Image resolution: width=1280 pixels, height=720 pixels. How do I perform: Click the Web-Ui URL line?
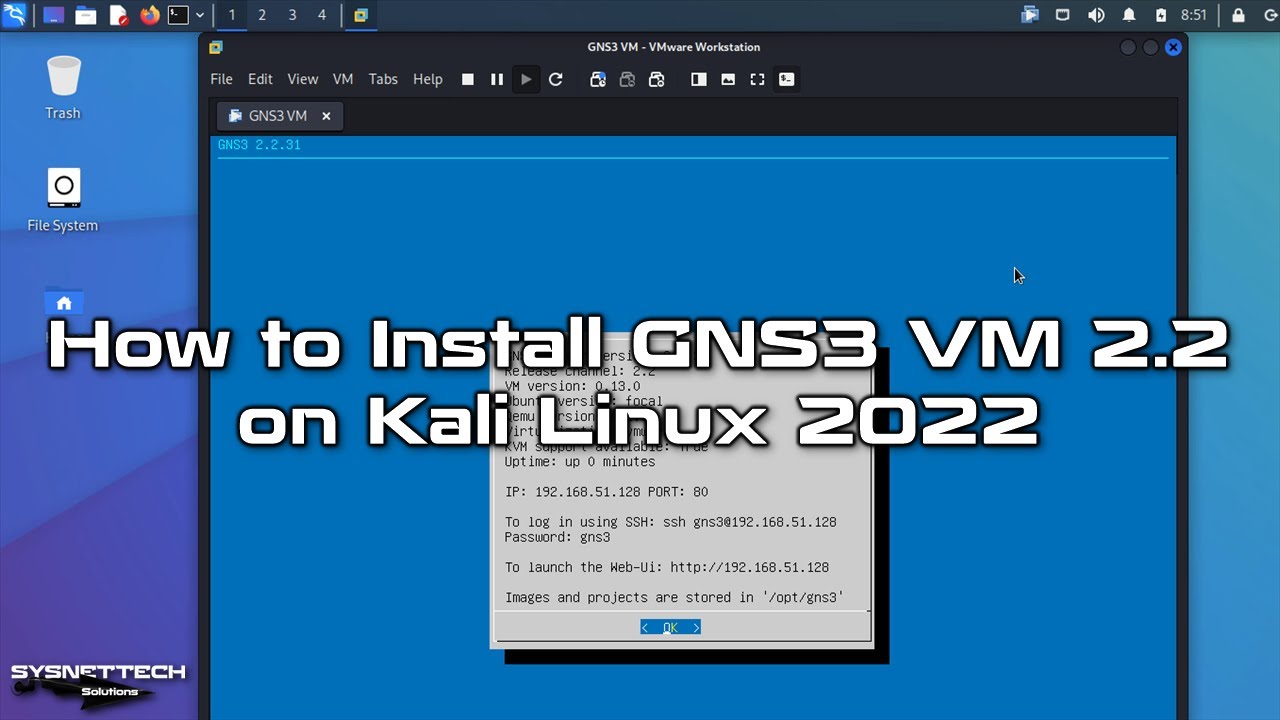(667, 567)
